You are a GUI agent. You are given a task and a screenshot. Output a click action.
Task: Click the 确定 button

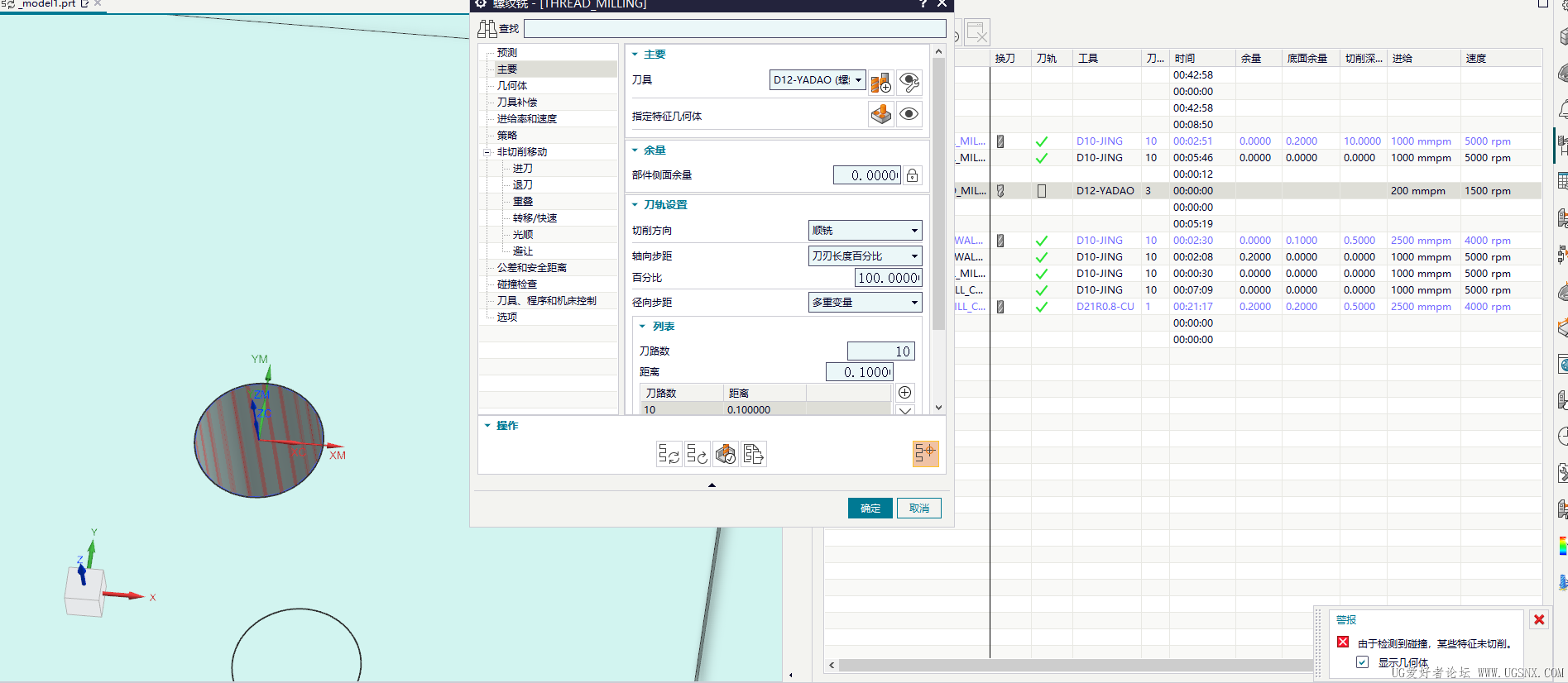870,508
